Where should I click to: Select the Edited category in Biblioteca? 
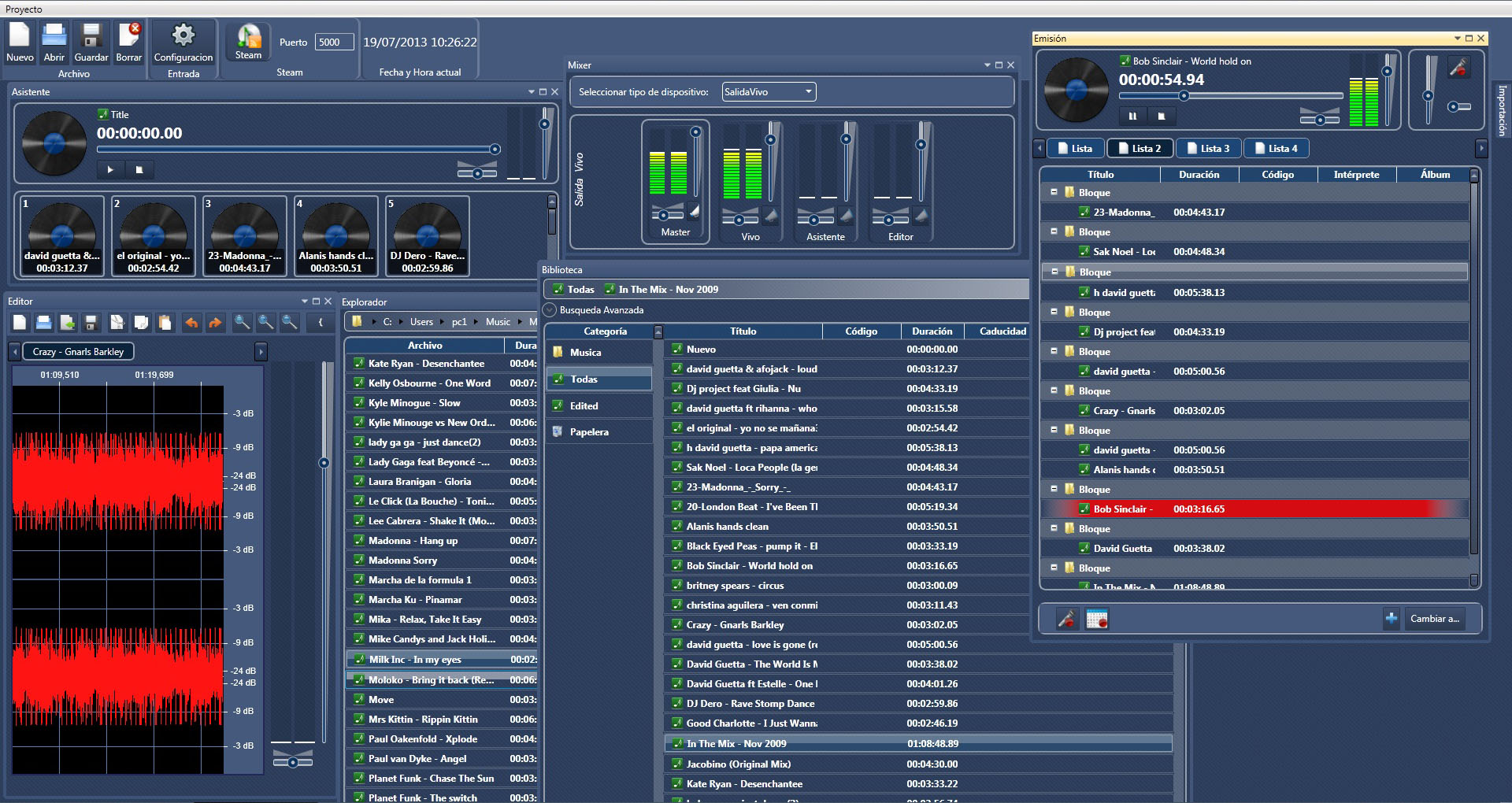click(584, 406)
